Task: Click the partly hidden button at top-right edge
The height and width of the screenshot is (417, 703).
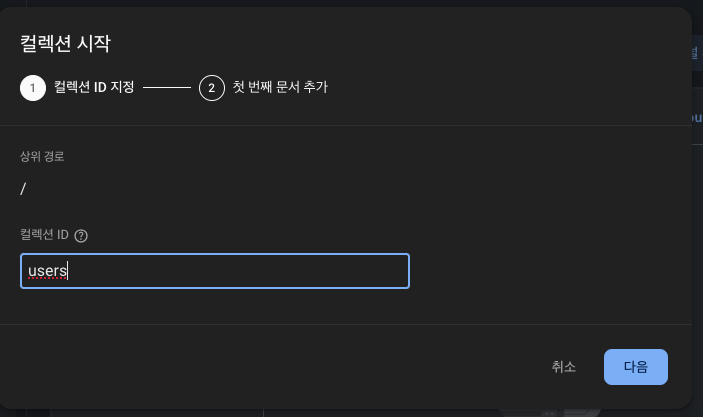Action: click(697, 54)
